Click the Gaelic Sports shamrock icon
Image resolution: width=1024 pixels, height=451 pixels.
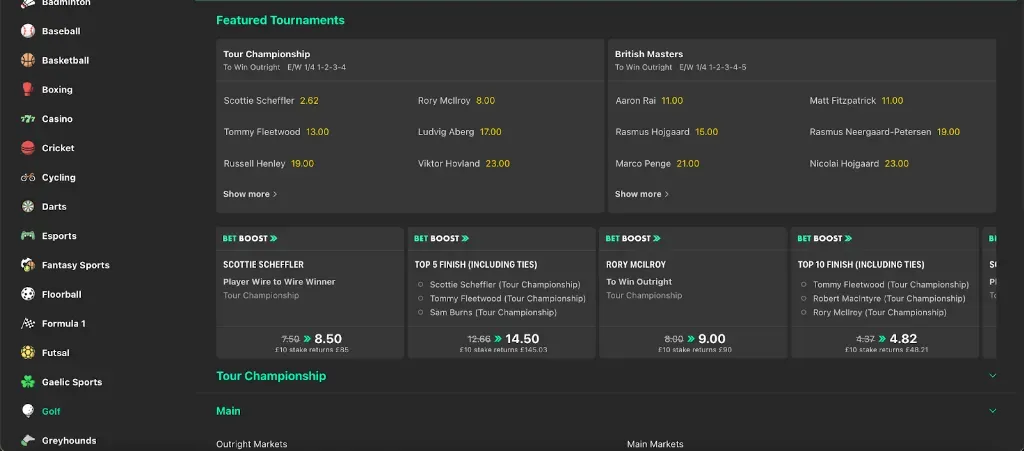[x=28, y=382]
